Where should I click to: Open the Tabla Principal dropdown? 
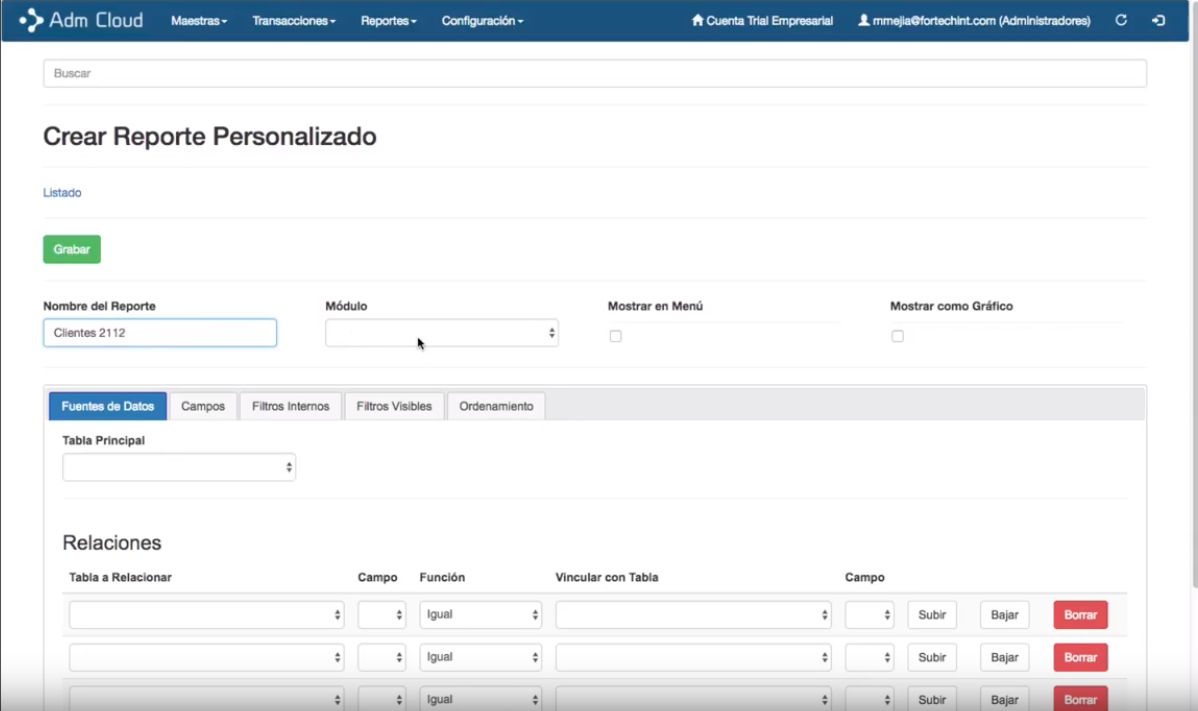[x=178, y=466]
